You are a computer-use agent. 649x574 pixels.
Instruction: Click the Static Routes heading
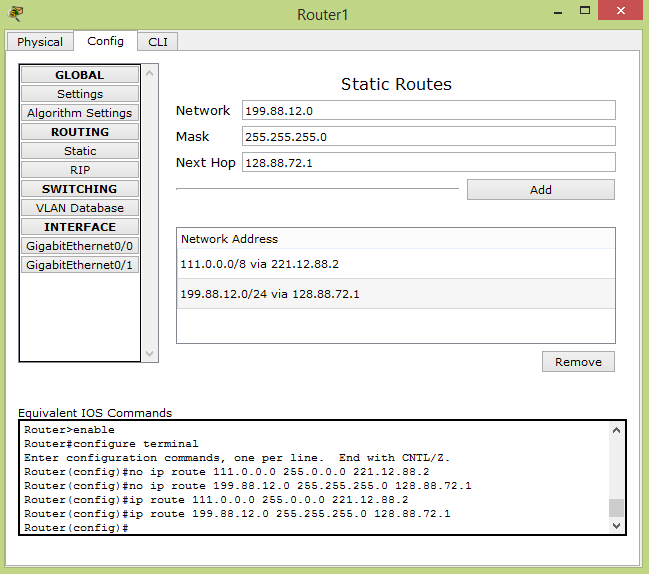pyautogui.click(x=396, y=84)
